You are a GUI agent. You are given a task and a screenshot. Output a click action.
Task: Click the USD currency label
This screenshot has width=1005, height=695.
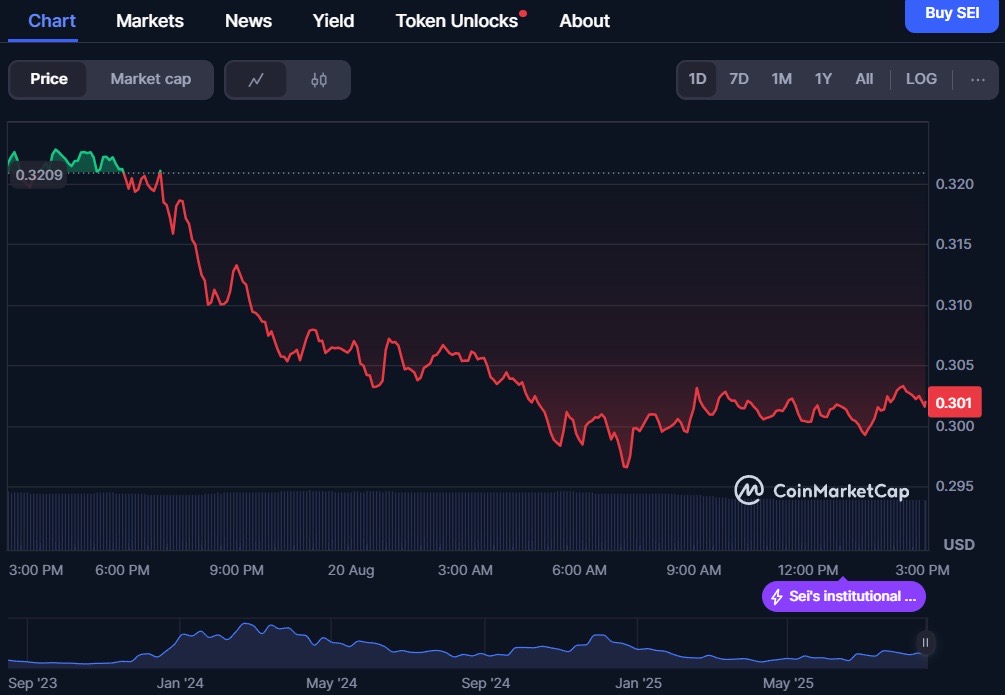pos(959,544)
